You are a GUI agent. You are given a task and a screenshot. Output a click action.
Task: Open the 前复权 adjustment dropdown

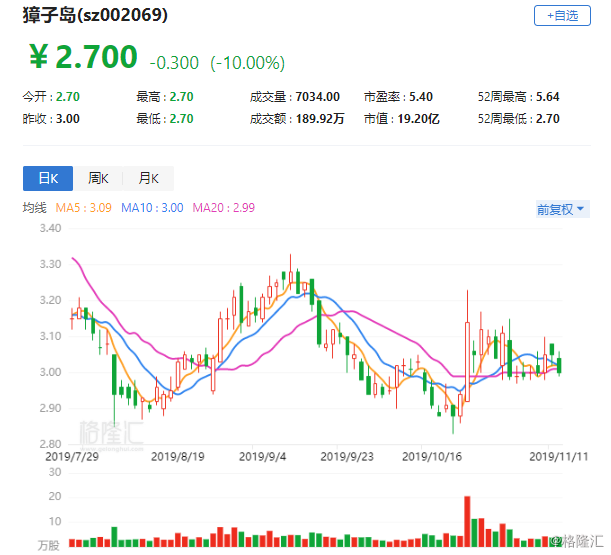pyautogui.click(x=562, y=209)
